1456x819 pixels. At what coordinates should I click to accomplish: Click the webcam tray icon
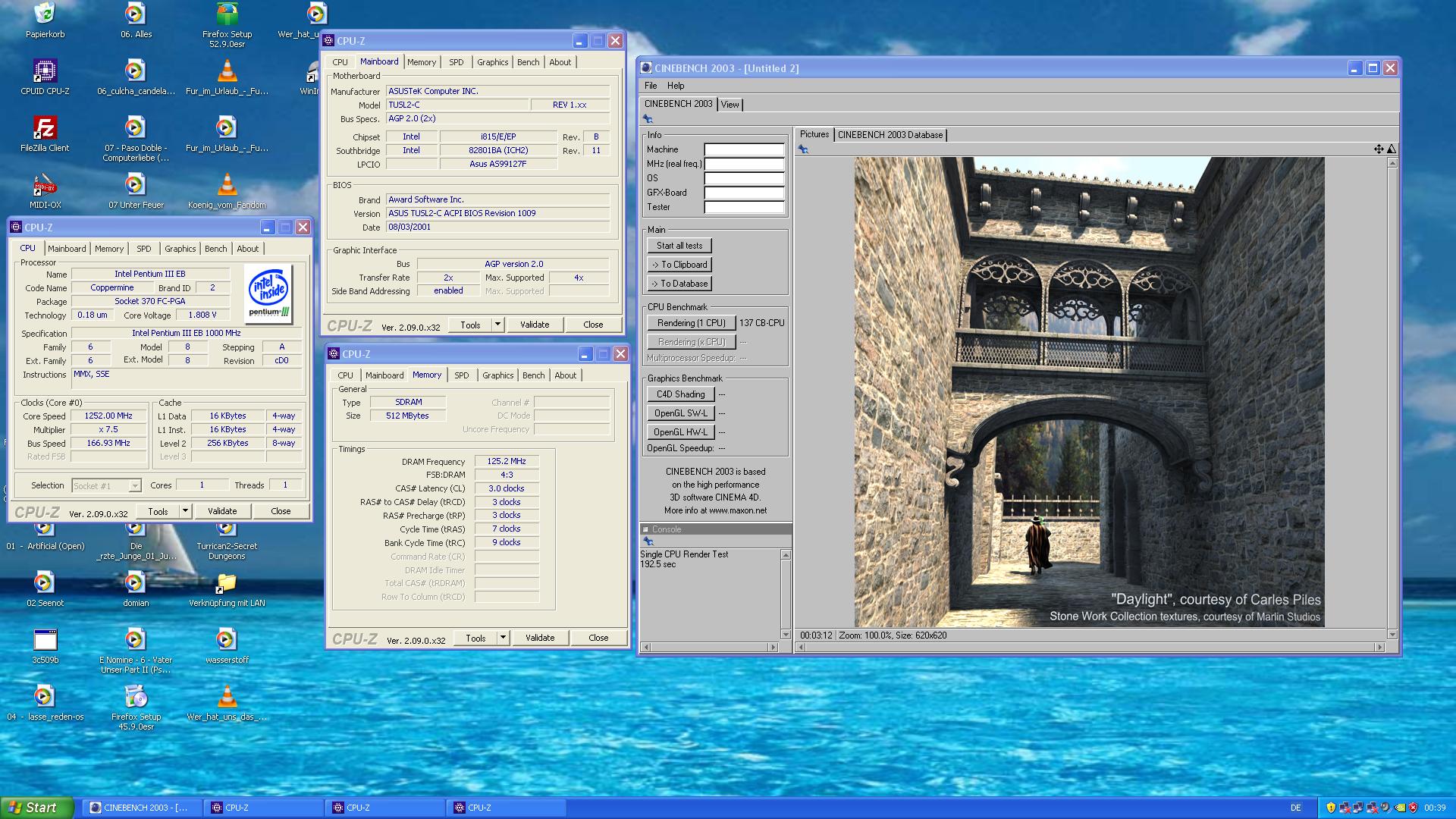click(1385, 808)
